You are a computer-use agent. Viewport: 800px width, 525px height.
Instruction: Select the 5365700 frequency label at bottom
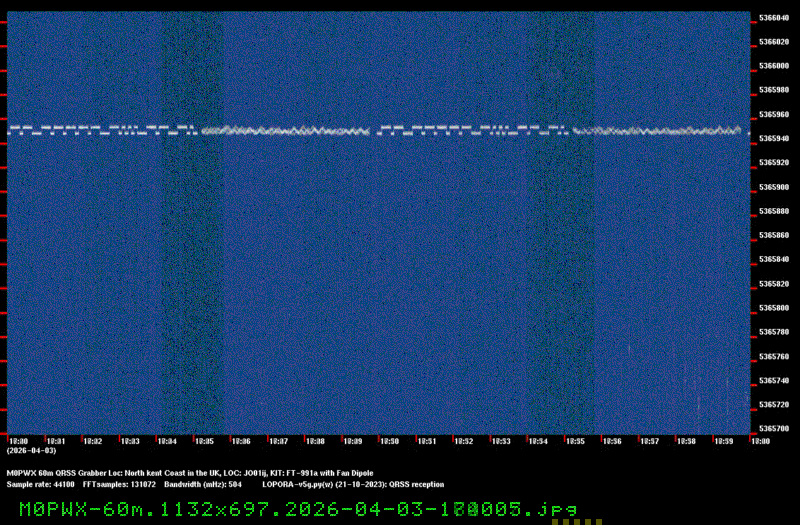click(774, 428)
